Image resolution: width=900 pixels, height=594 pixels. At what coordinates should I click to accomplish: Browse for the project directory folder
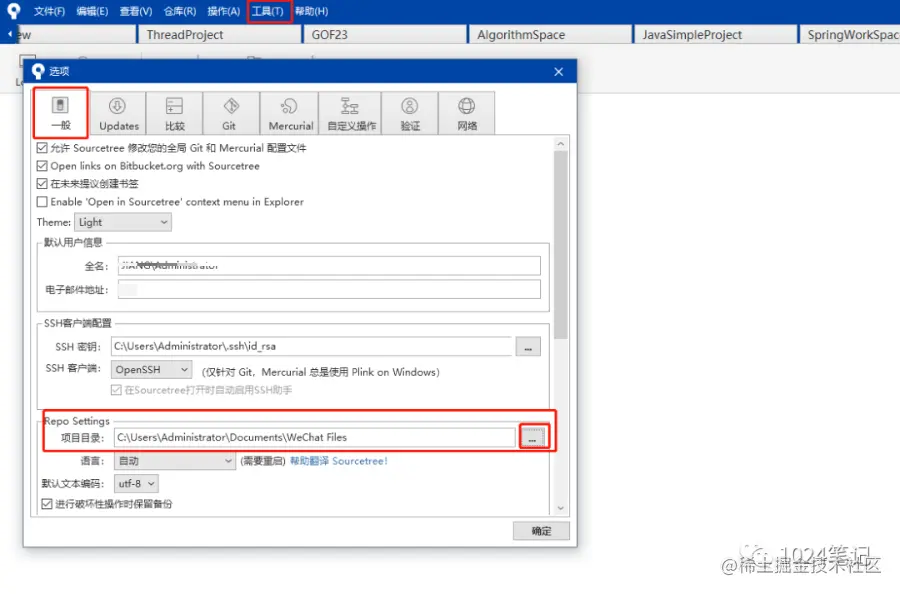click(x=534, y=438)
